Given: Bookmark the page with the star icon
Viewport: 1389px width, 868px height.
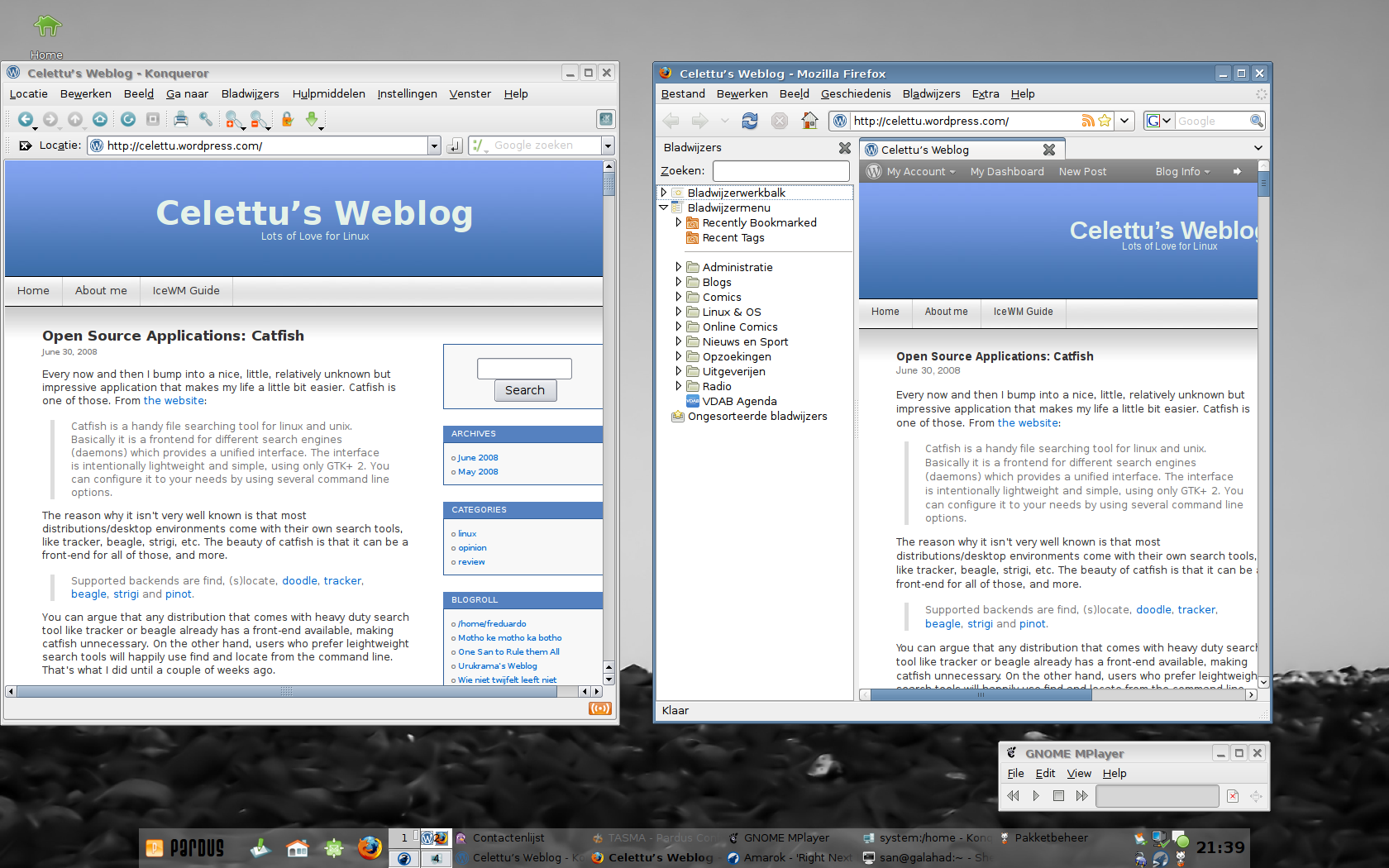Looking at the screenshot, I should coord(1105,121).
